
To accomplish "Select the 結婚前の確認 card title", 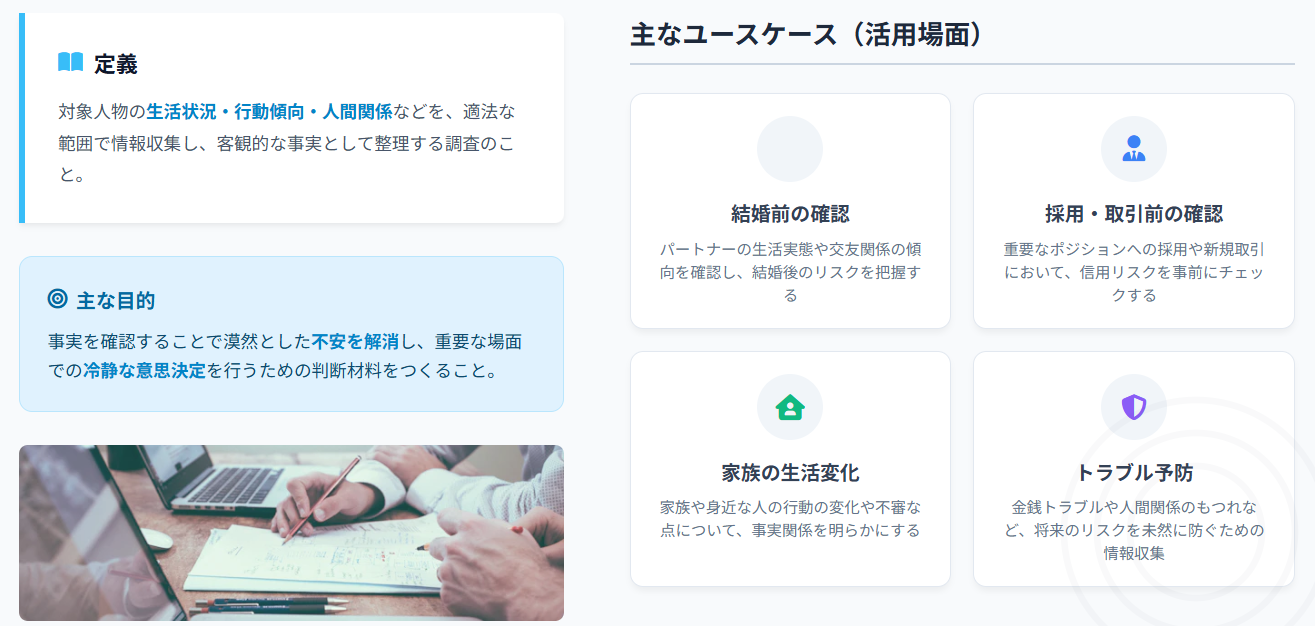I will click(790, 214).
